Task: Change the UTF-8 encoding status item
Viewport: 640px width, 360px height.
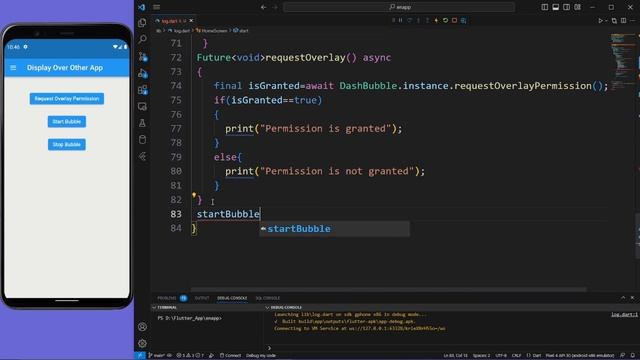Action: click(501, 356)
